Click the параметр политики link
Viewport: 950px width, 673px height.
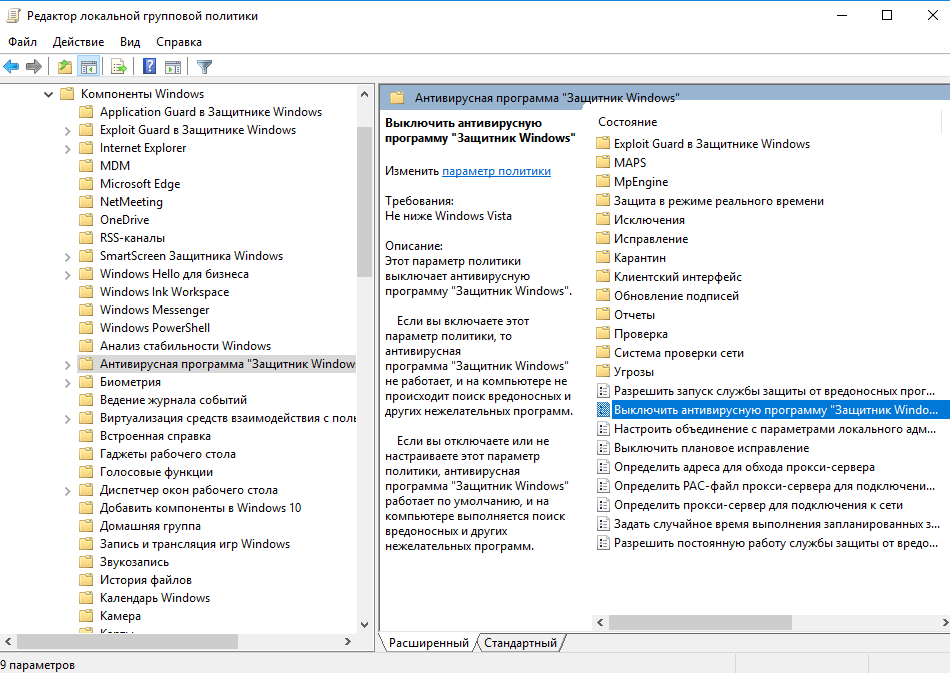pyautogui.click(x=496, y=171)
